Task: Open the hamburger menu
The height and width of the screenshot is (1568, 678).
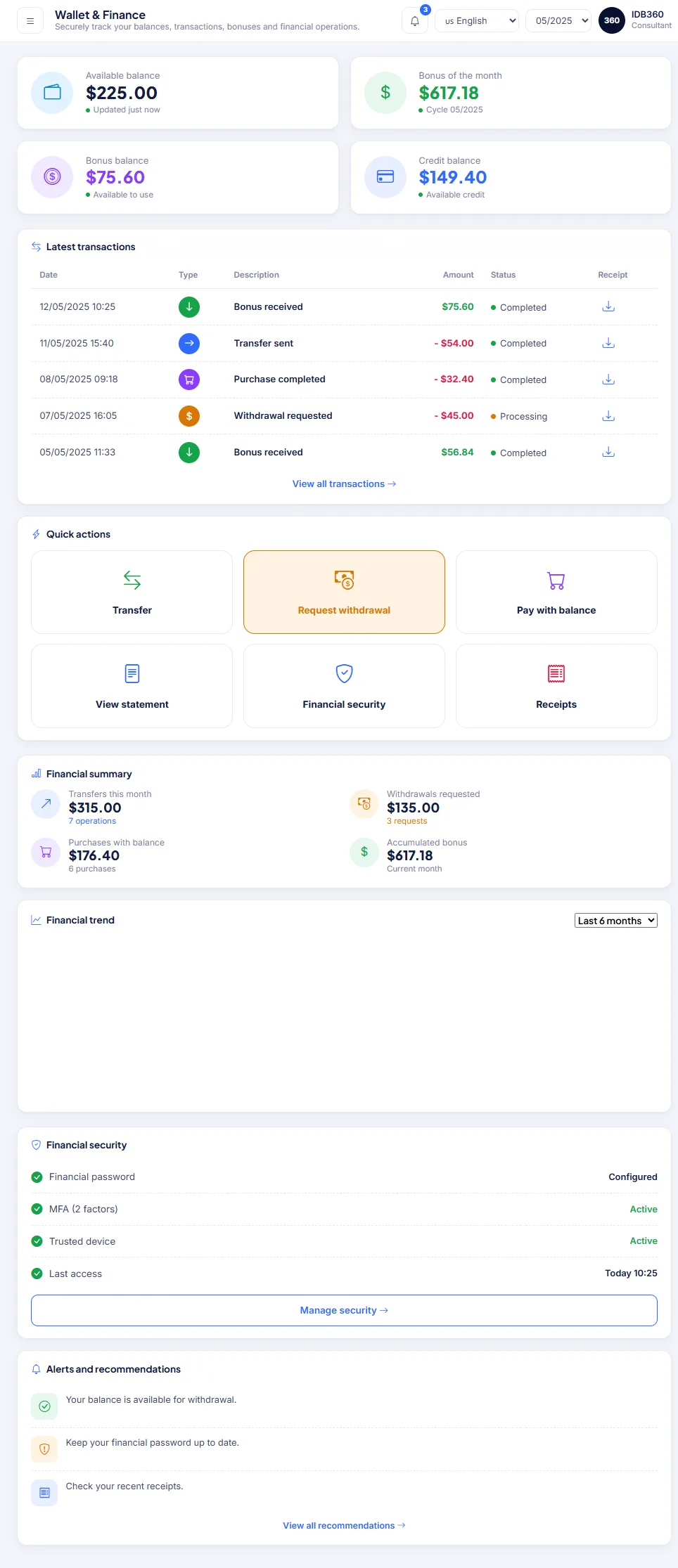Action: click(x=30, y=21)
